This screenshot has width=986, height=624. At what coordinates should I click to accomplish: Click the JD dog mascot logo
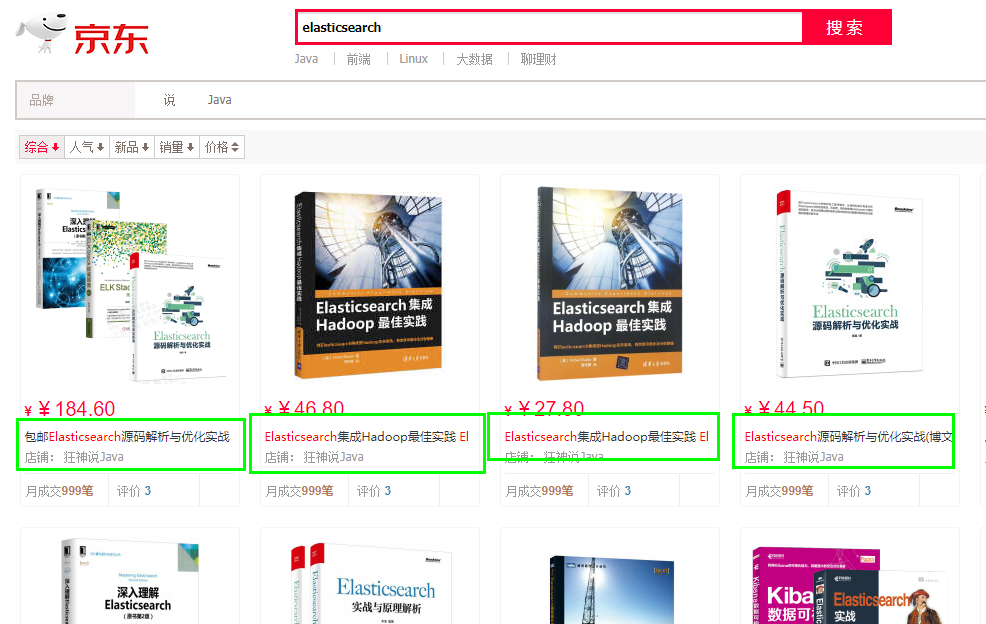tap(42, 33)
